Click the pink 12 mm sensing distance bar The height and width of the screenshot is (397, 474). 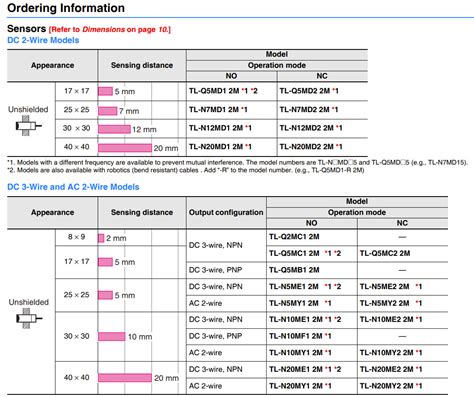click(x=114, y=129)
